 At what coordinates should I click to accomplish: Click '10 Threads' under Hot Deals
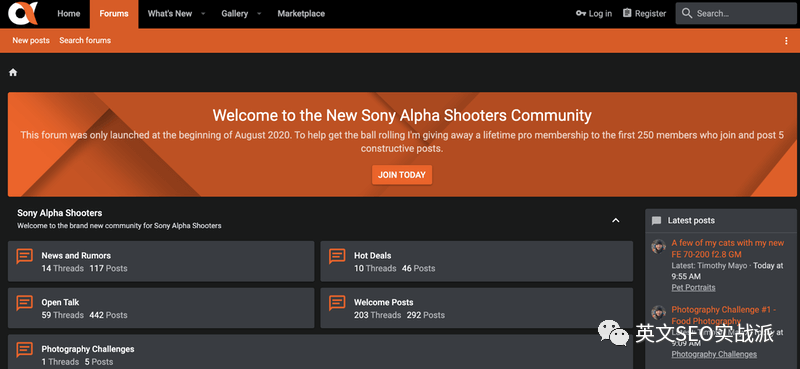(x=376, y=268)
